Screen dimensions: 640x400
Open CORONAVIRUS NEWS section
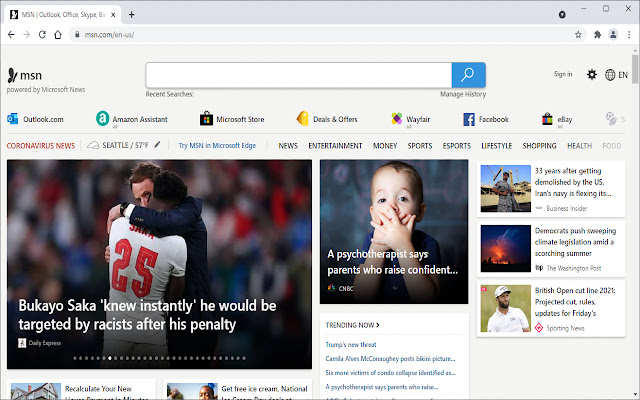[x=41, y=146]
